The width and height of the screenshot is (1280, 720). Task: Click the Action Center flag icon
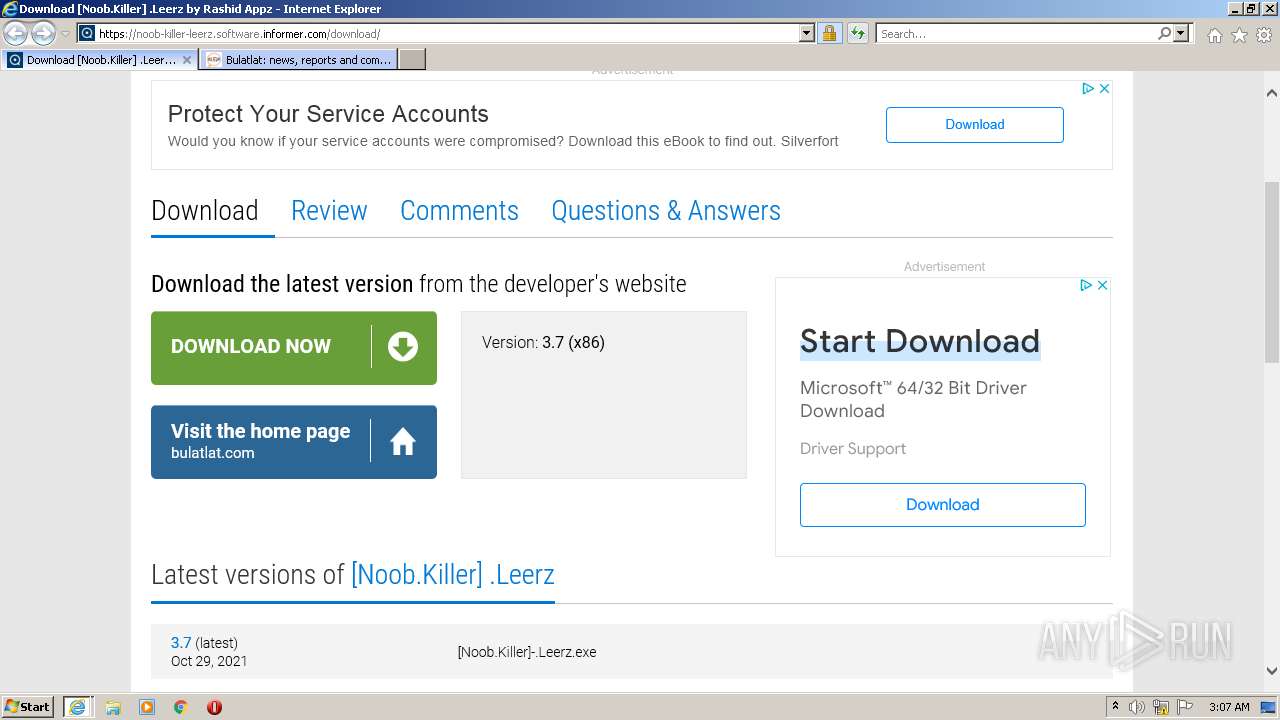1185,707
